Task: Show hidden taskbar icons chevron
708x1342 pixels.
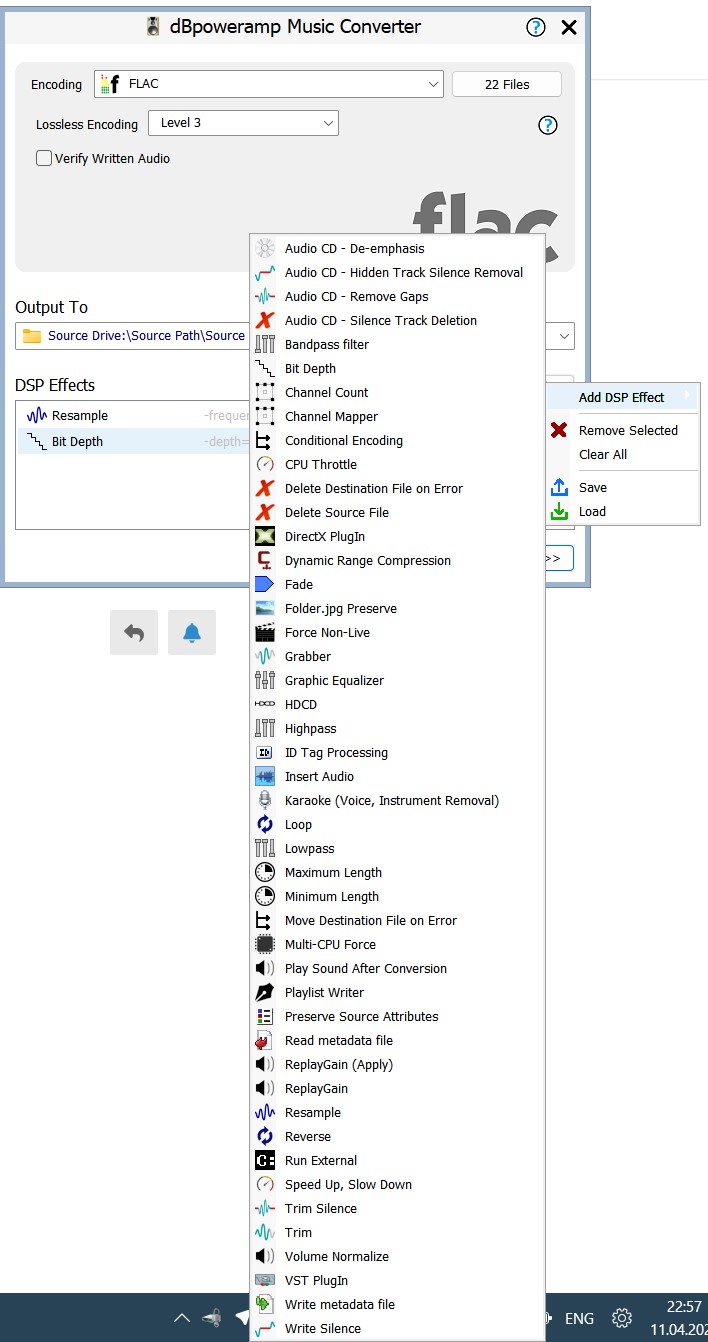Action: tap(181, 1318)
